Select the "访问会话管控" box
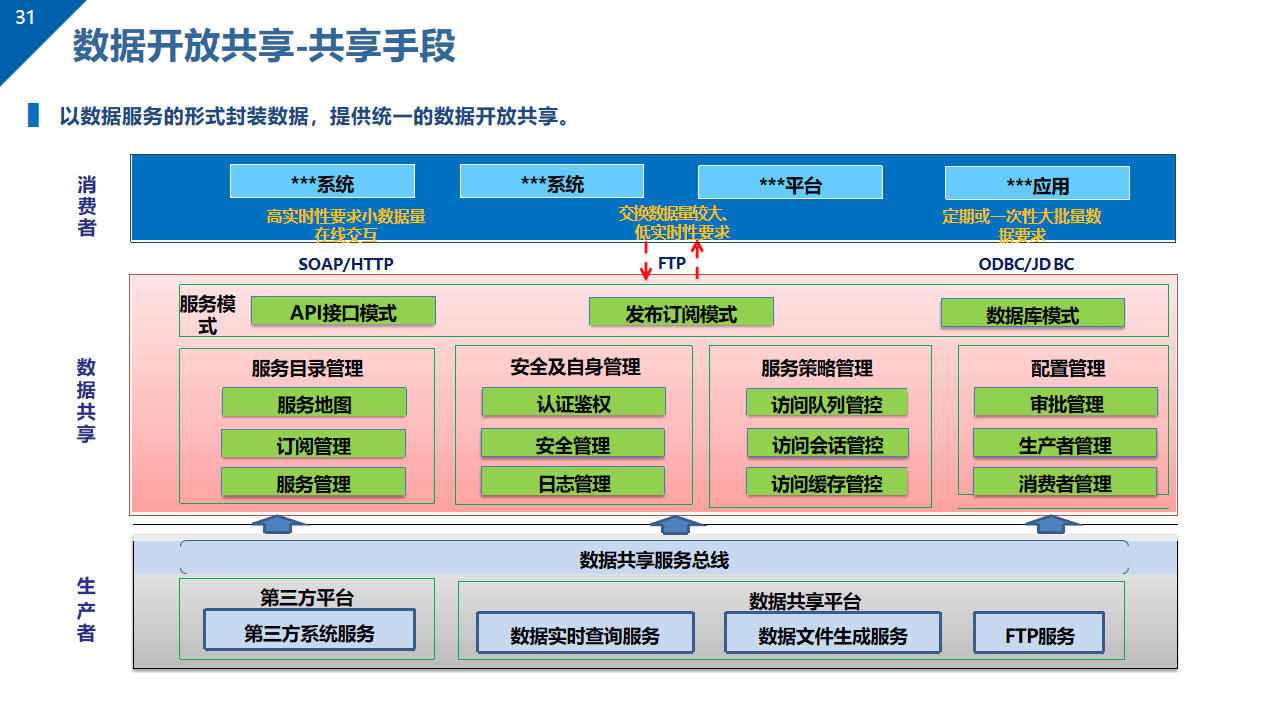 coord(827,444)
